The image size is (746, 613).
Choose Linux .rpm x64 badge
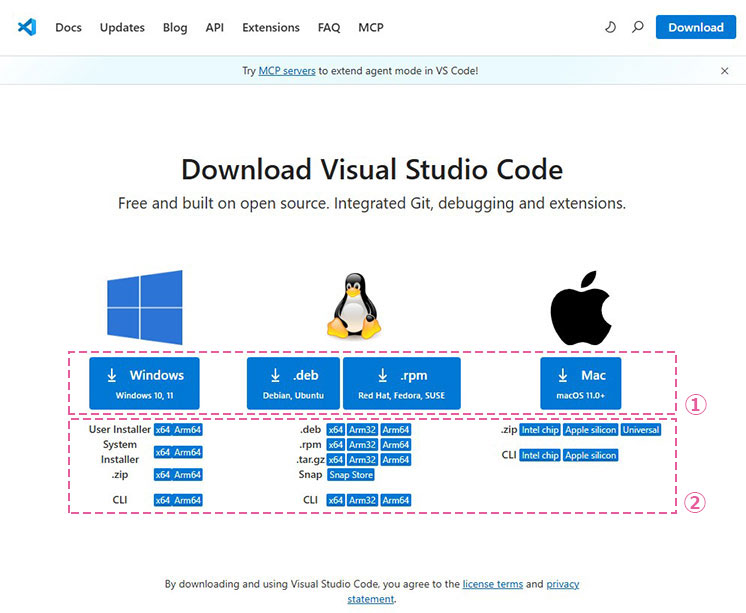pyautogui.click(x=335, y=445)
